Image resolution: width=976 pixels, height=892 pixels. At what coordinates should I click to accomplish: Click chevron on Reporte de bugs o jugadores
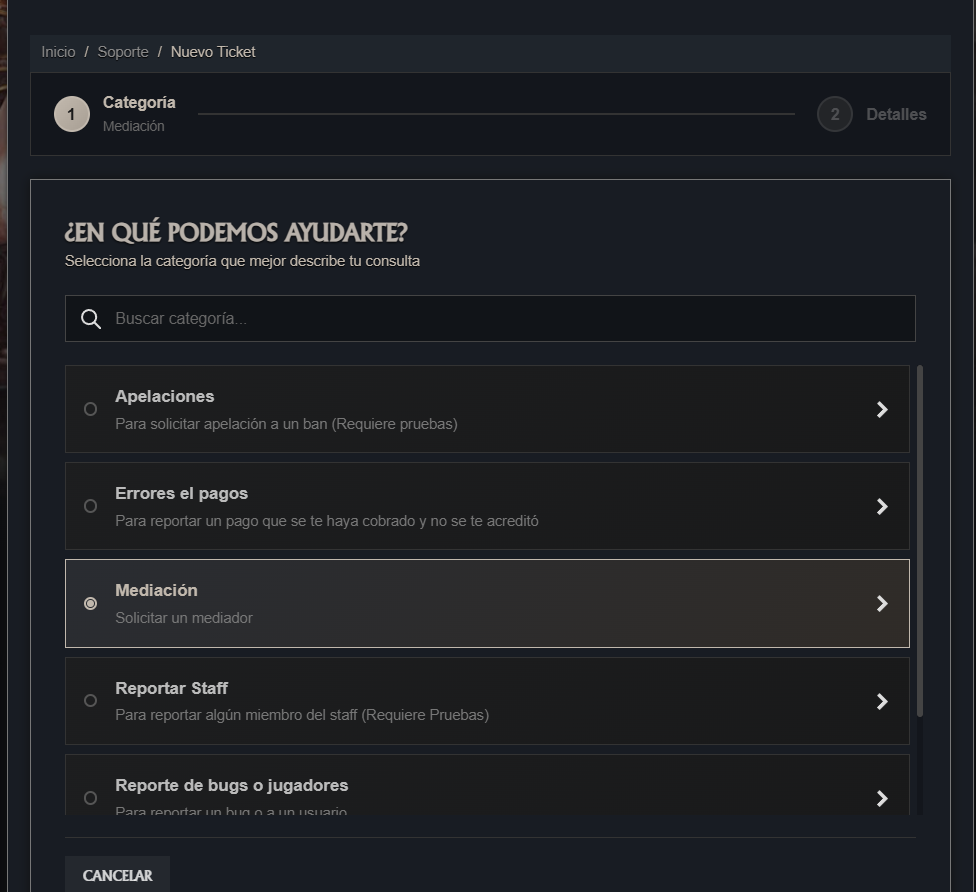point(882,798)
